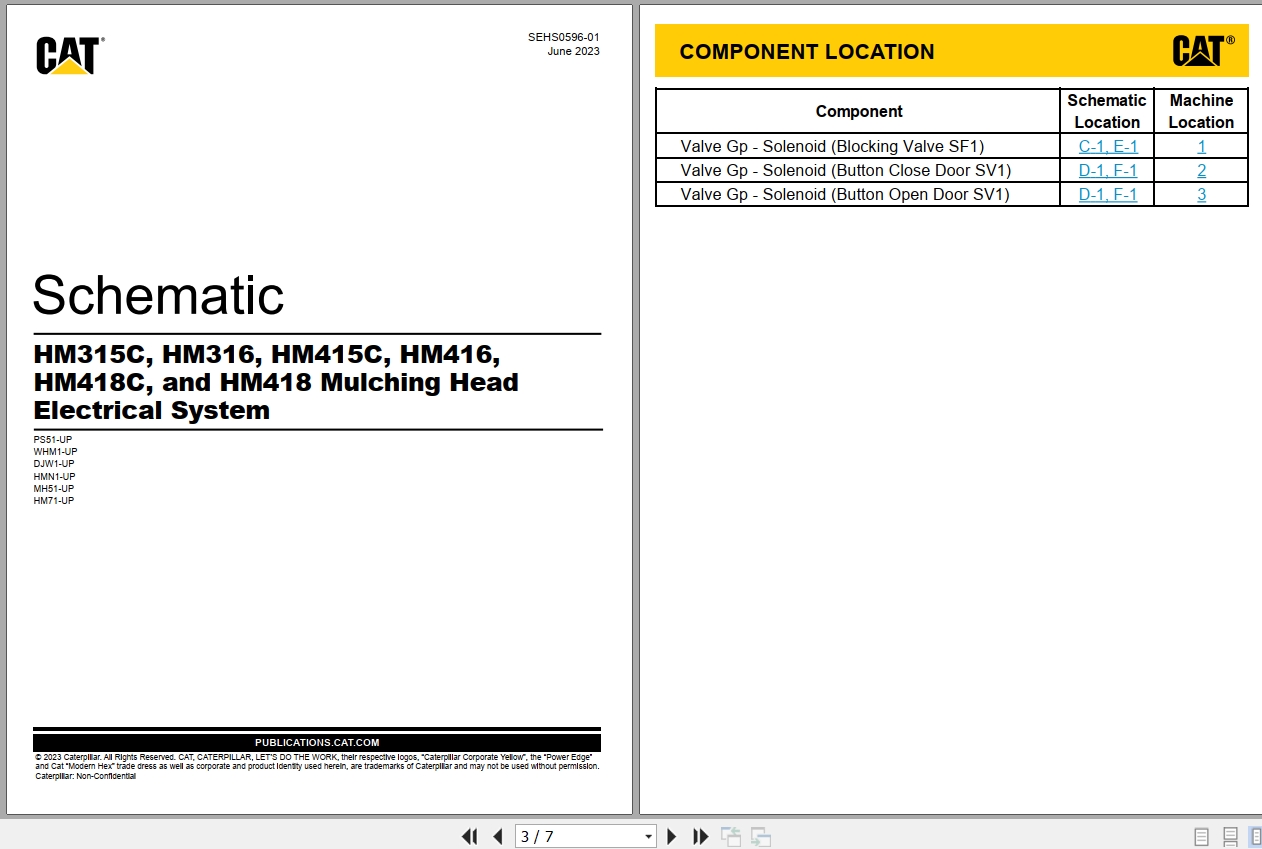Click the next view navigation icon

tap(761, 837)
